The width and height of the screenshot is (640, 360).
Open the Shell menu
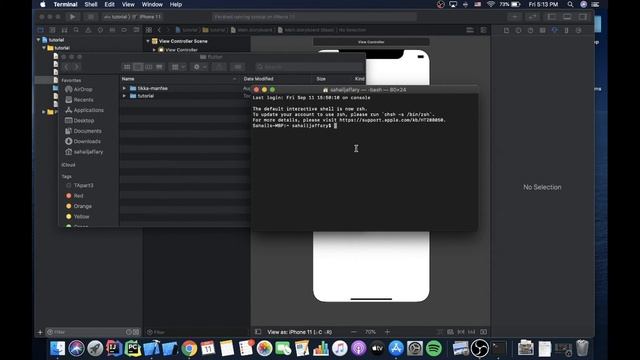91,4
